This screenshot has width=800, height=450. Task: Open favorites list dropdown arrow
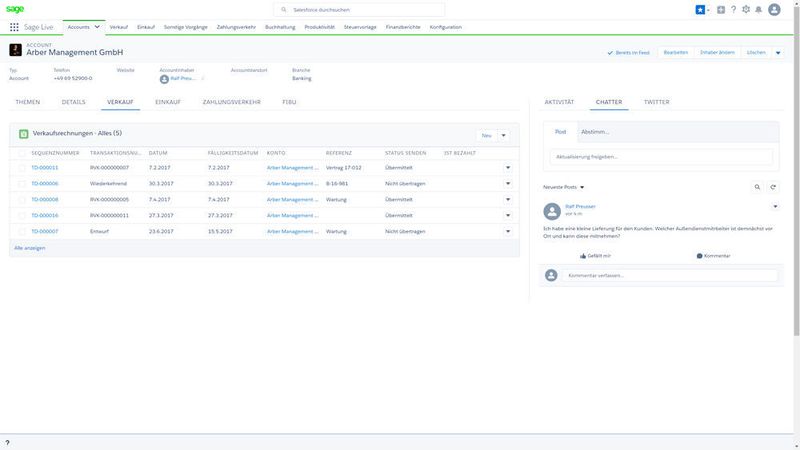(708, 10)
